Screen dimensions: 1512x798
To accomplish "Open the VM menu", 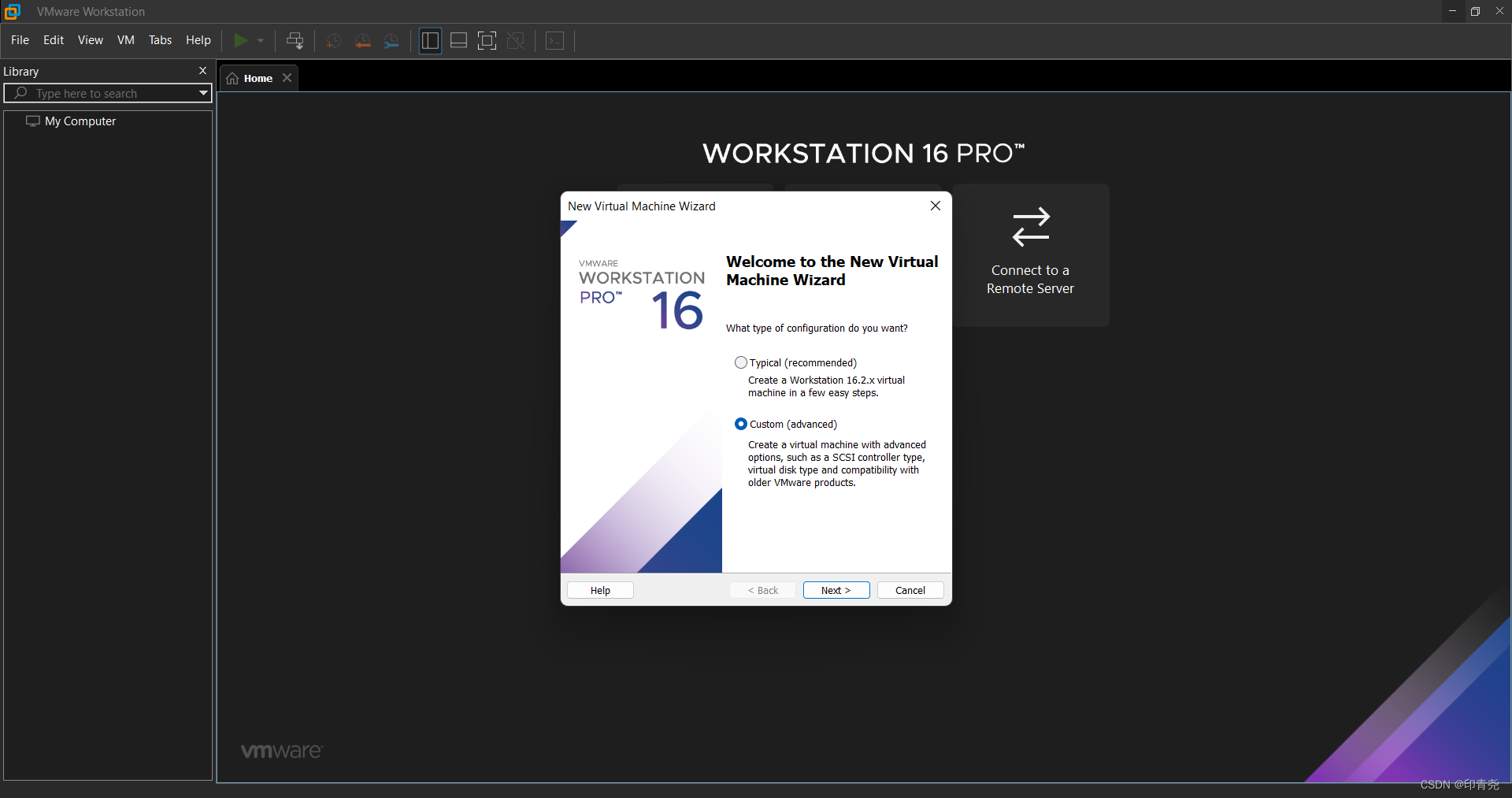I will coord(126,40).
